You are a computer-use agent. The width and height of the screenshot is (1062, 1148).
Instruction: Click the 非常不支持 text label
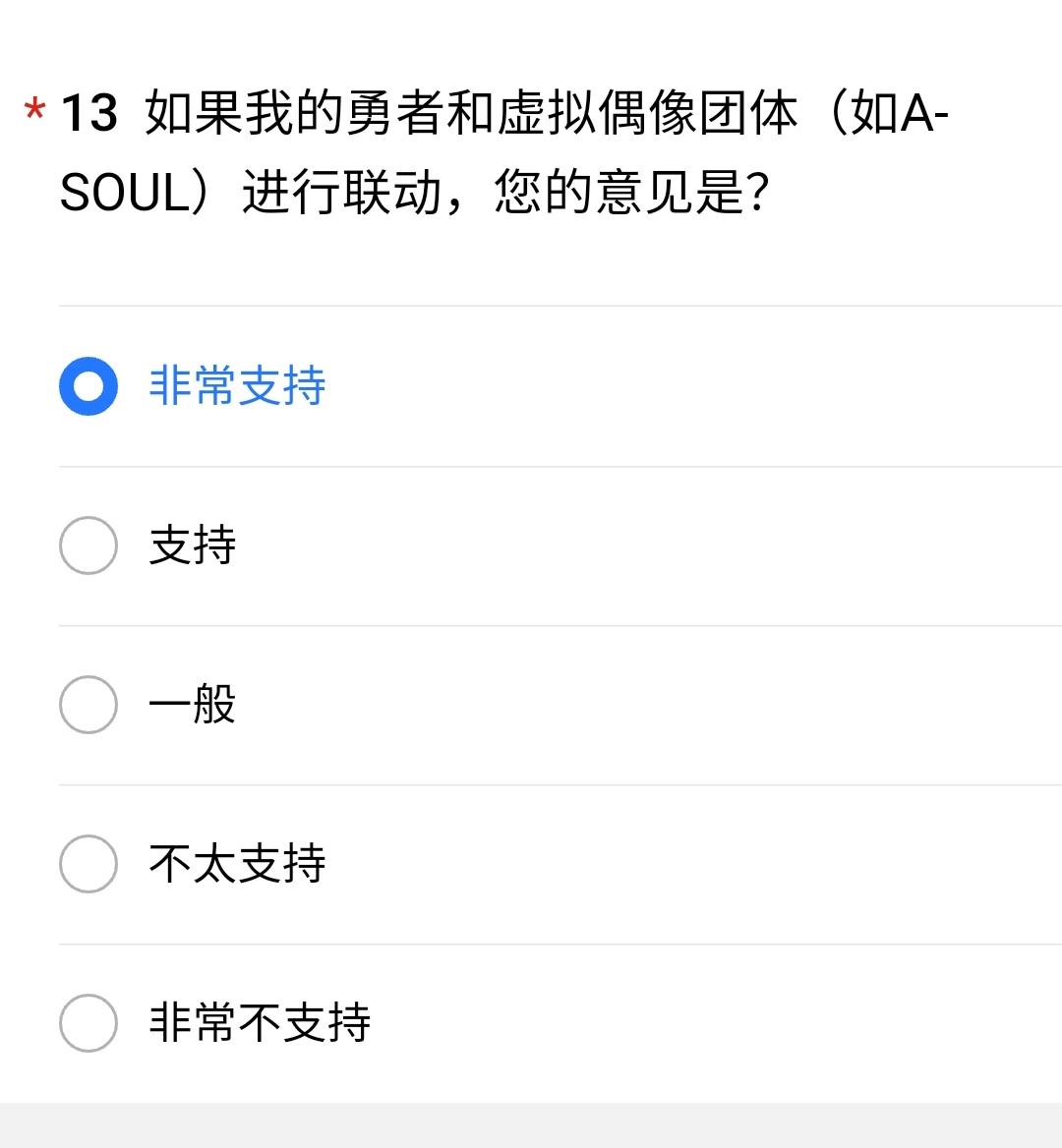pyautogui.click(x=260, y=1023)
